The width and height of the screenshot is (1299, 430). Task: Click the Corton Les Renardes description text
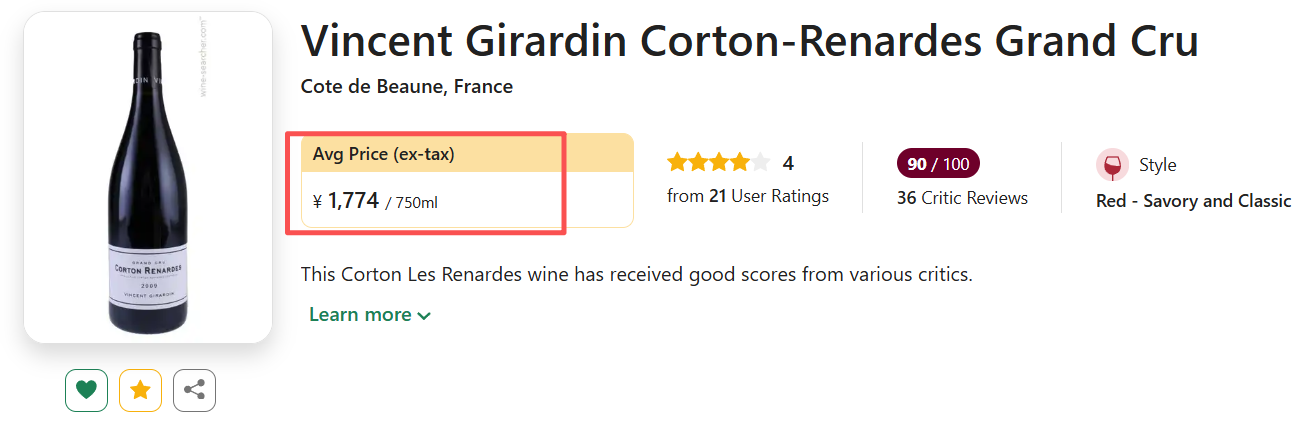coord(636,274)
